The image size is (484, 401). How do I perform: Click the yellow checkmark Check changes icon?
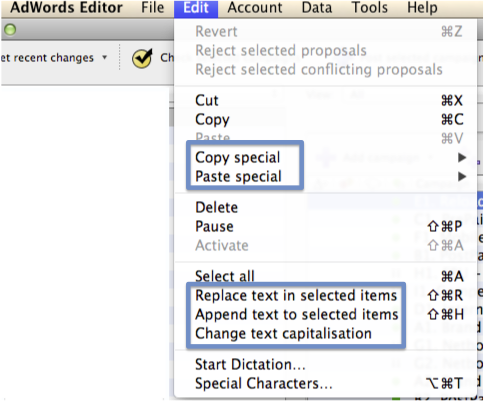click(x=142, y=58)
